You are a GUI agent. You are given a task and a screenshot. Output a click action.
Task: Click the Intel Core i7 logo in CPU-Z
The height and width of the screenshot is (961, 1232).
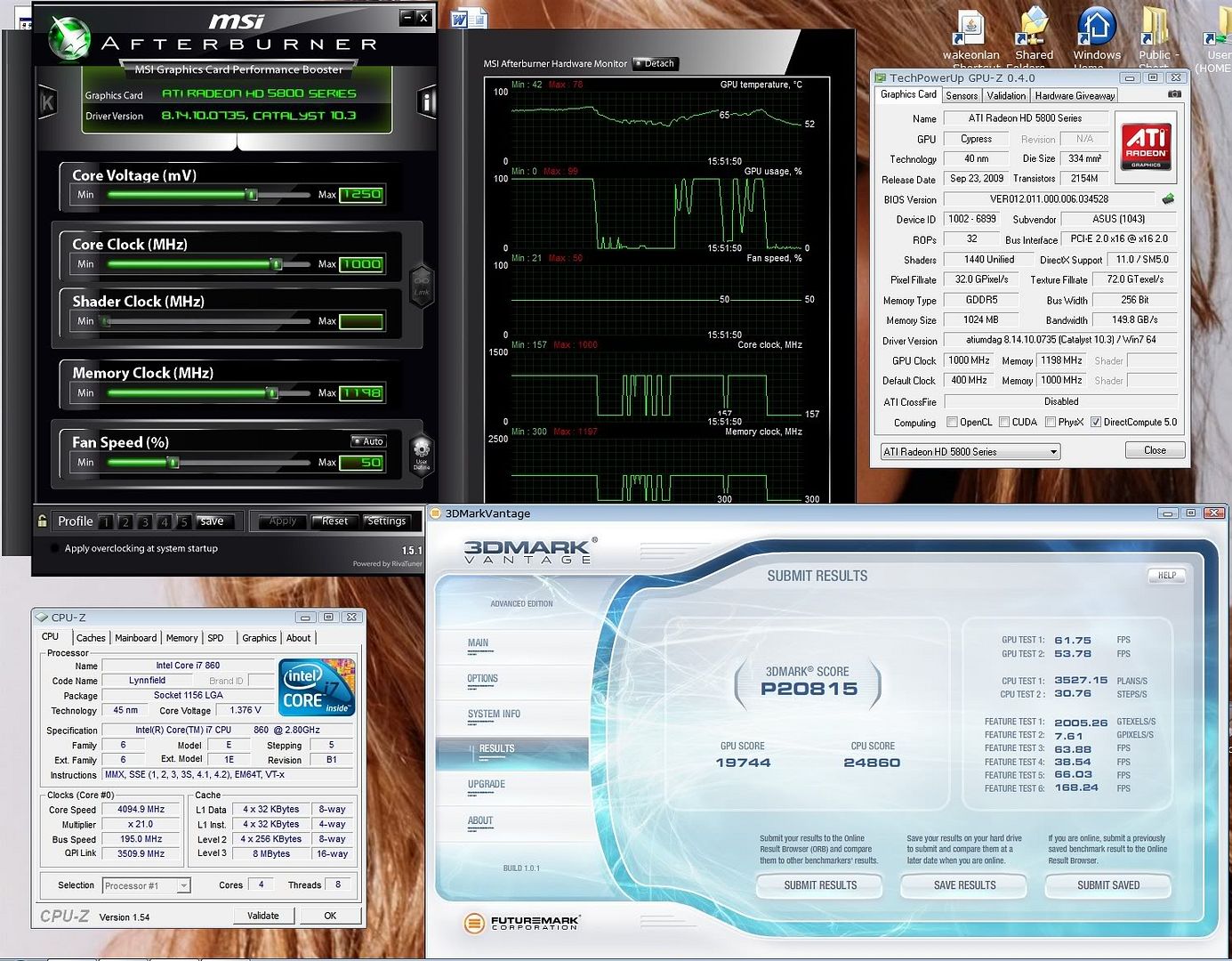(x=317, y=687)
